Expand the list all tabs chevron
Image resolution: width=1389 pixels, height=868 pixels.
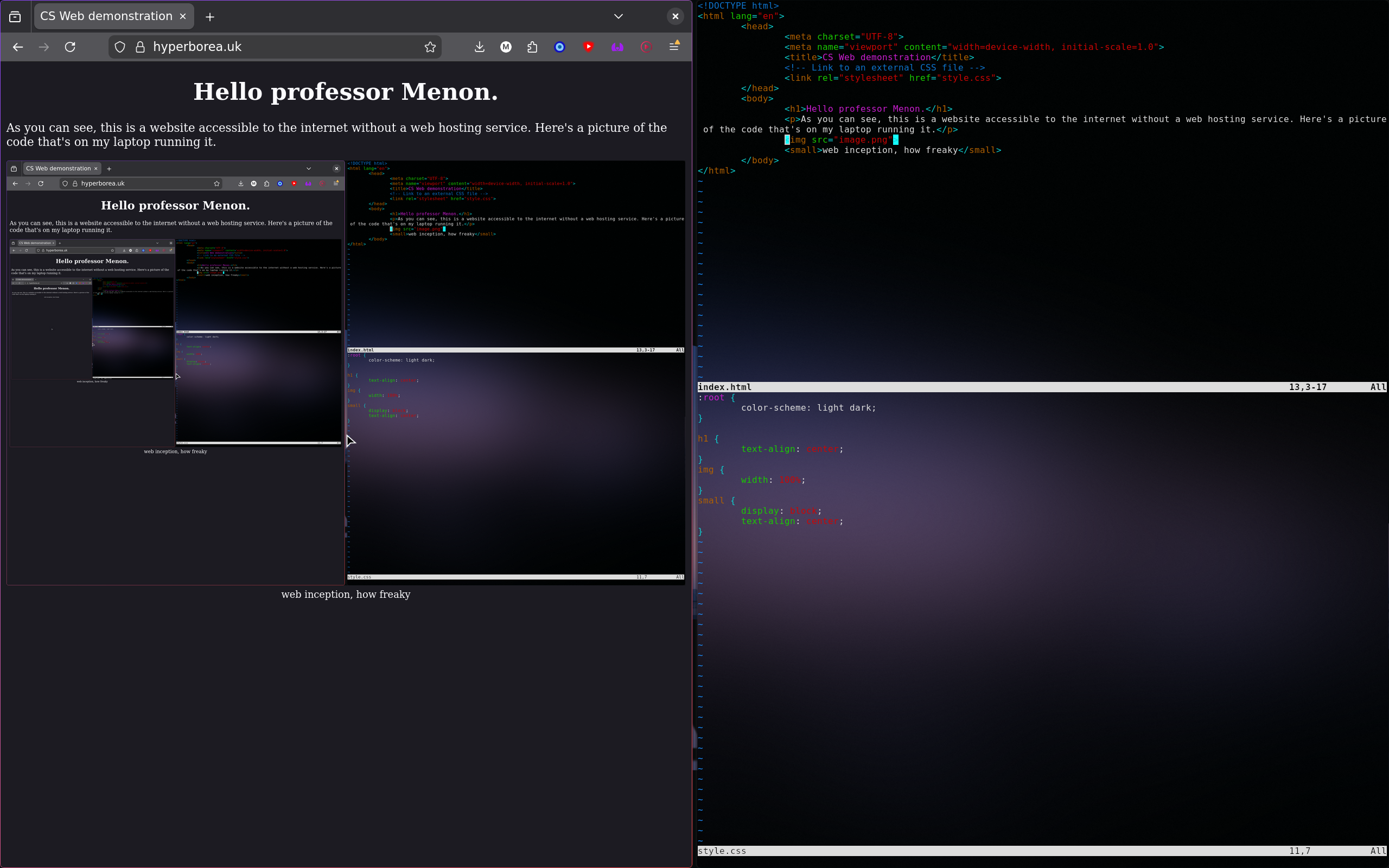[x=618, y=17]
